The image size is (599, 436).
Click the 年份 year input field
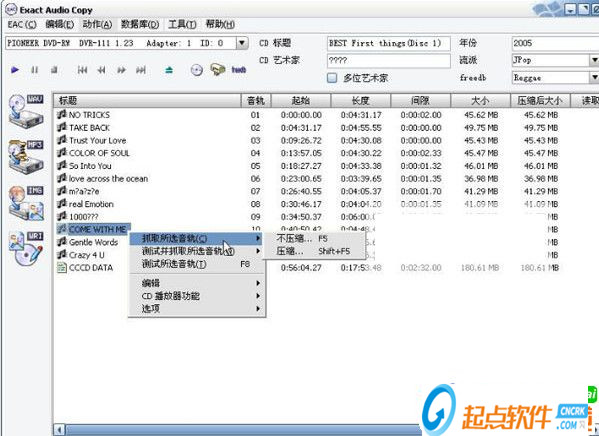(x=555, y=43)
